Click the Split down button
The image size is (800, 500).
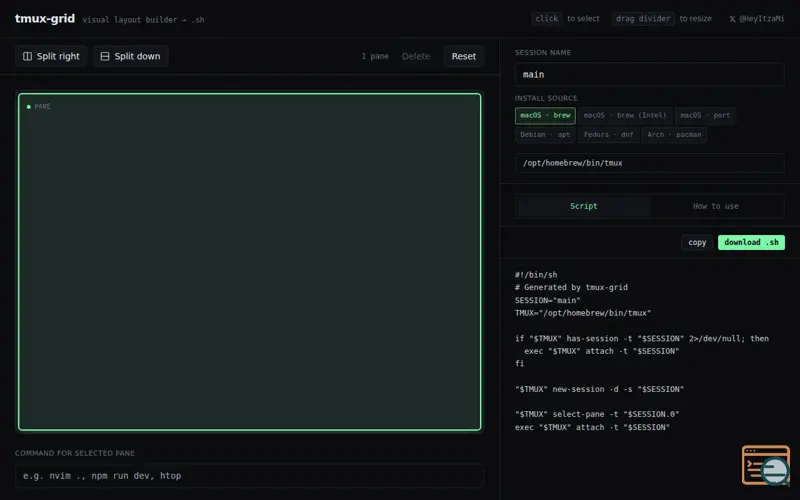pos(131,56)
